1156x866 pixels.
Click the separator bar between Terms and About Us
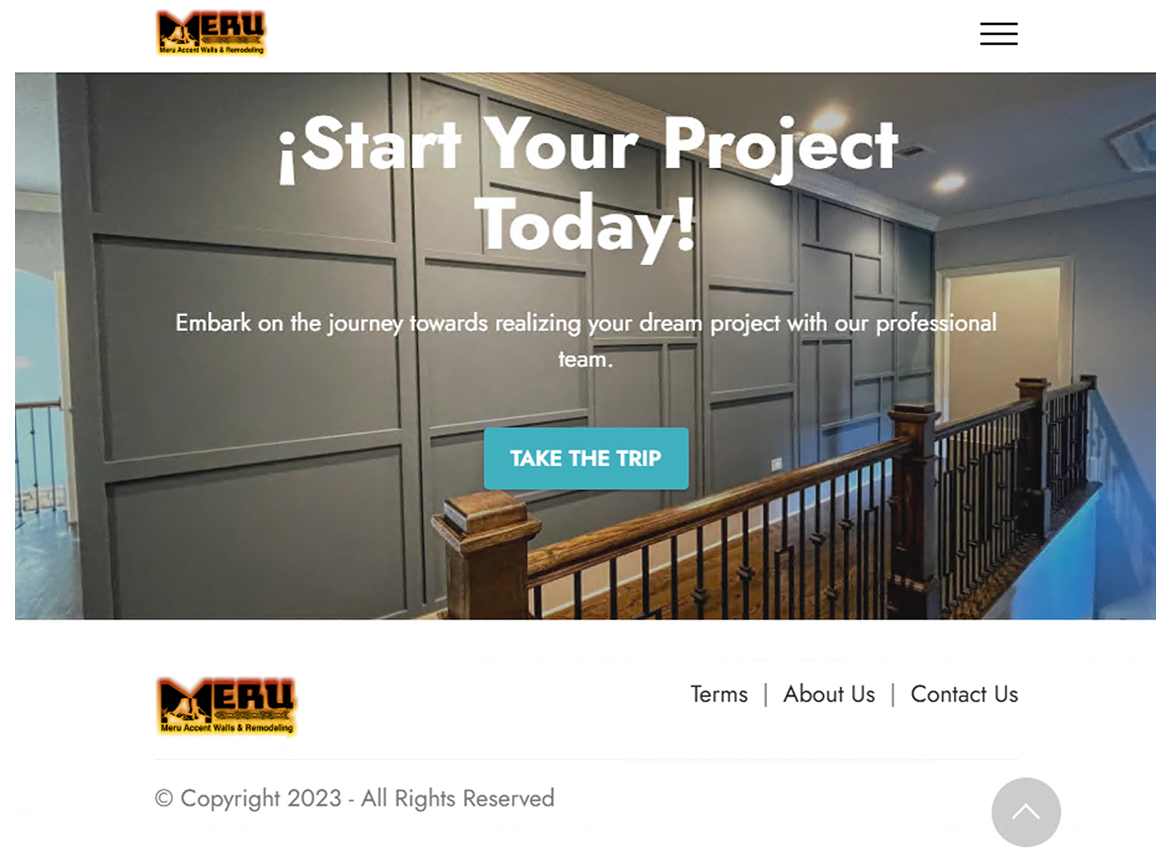(765, 694)
